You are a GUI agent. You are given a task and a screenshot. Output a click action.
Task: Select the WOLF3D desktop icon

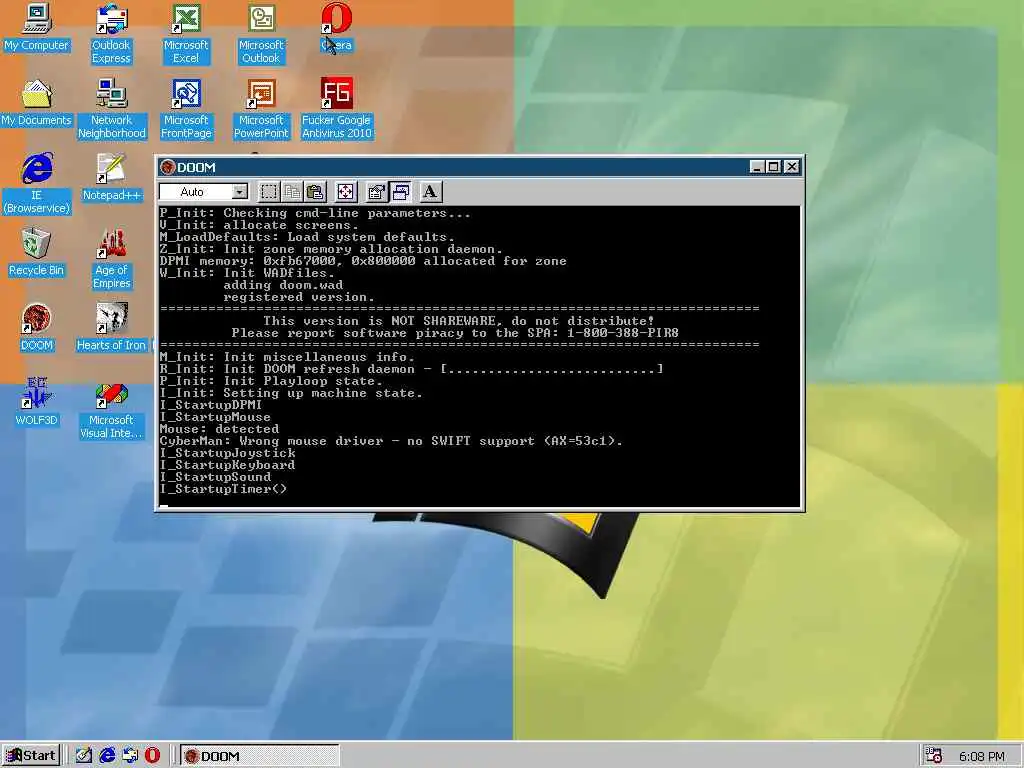37,403
